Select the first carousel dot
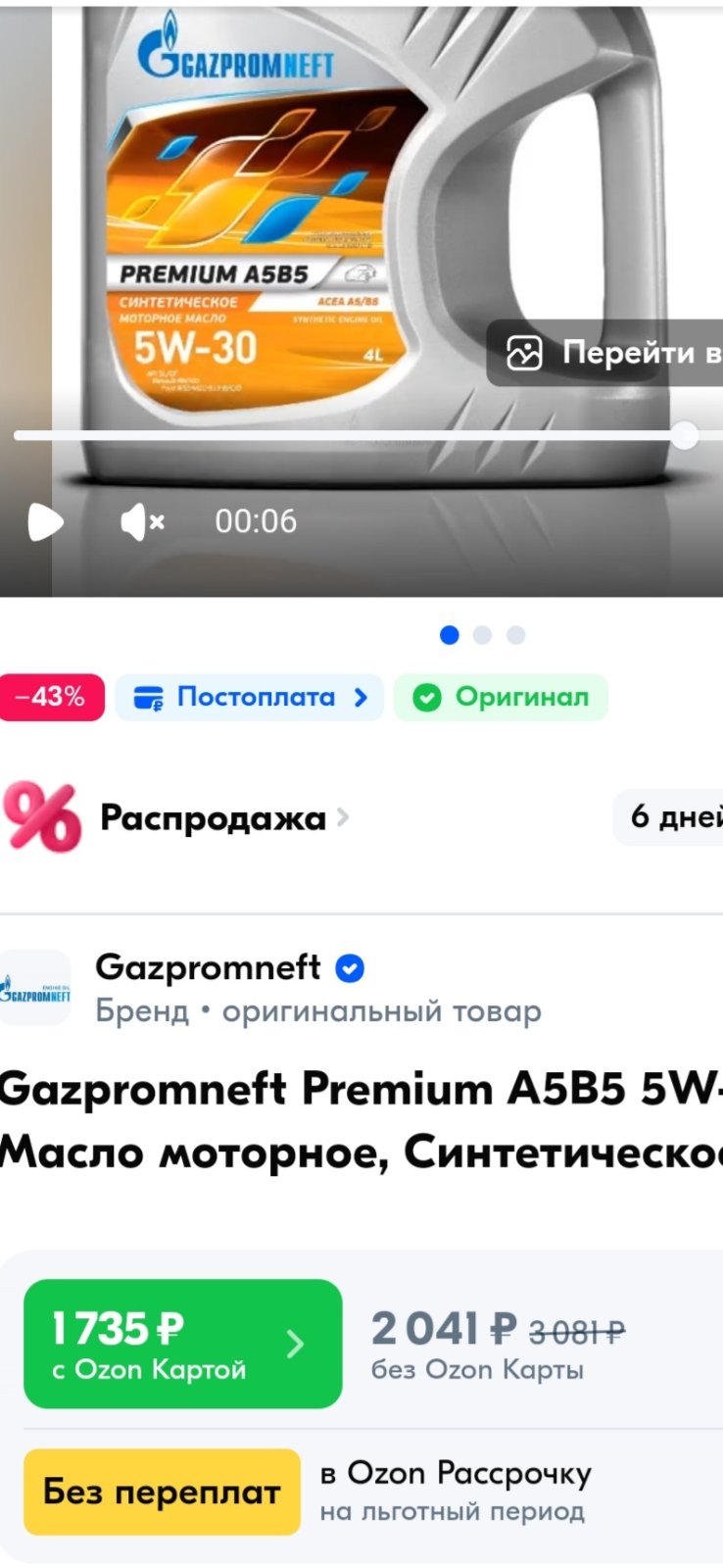The height and width of the screenshot is (1568, 723). pyautogui.click(x=450, y=635)
